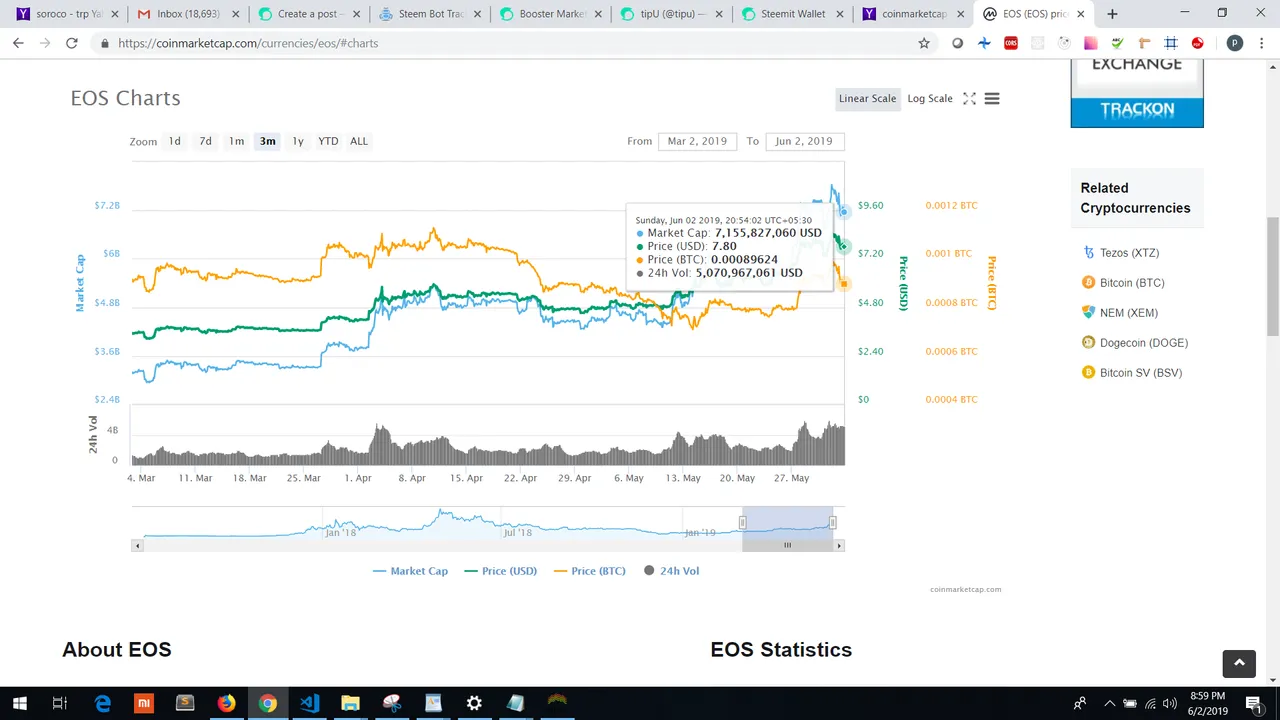Open Mi app on taskbar
The width and height of the screenshot is (1280, 720).
(144, 704)
